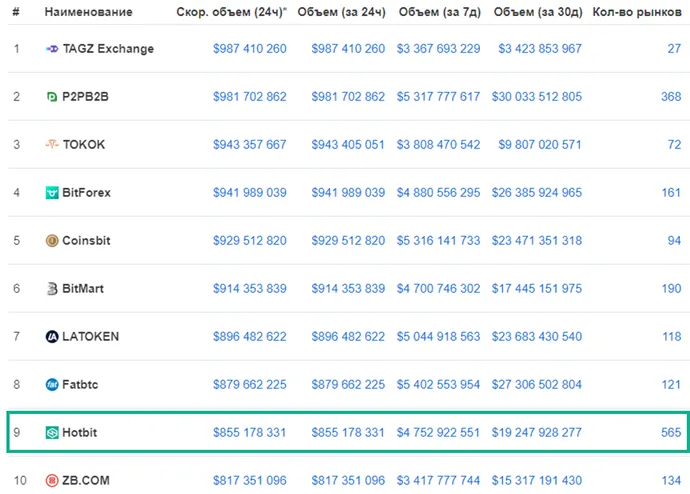The width and height of the screenshot is (690, 494).
Task: Click the Hotbit green logo icon
Action: tap(52, 432)
